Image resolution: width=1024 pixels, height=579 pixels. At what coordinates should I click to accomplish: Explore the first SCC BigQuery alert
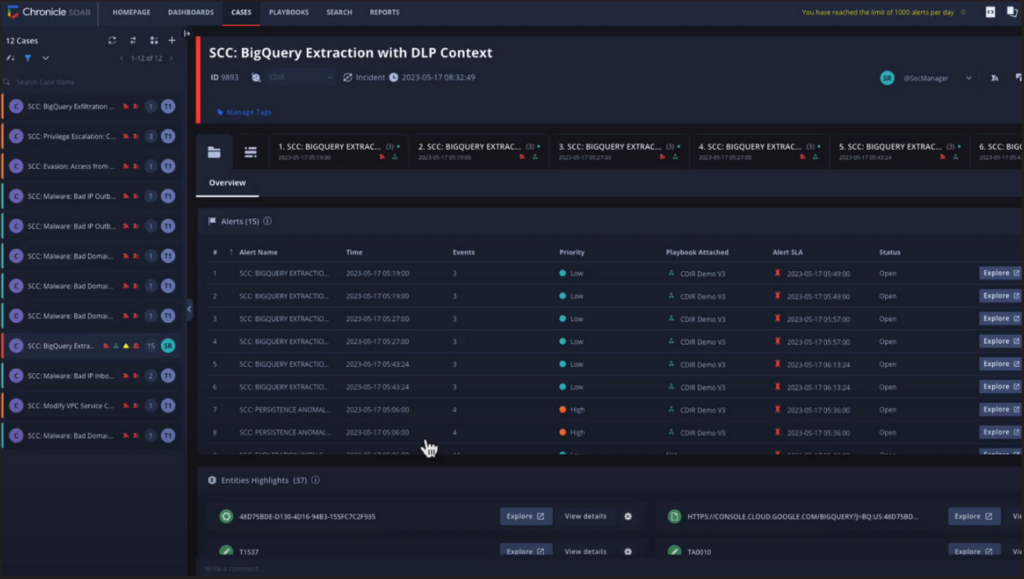pos(998,273)
